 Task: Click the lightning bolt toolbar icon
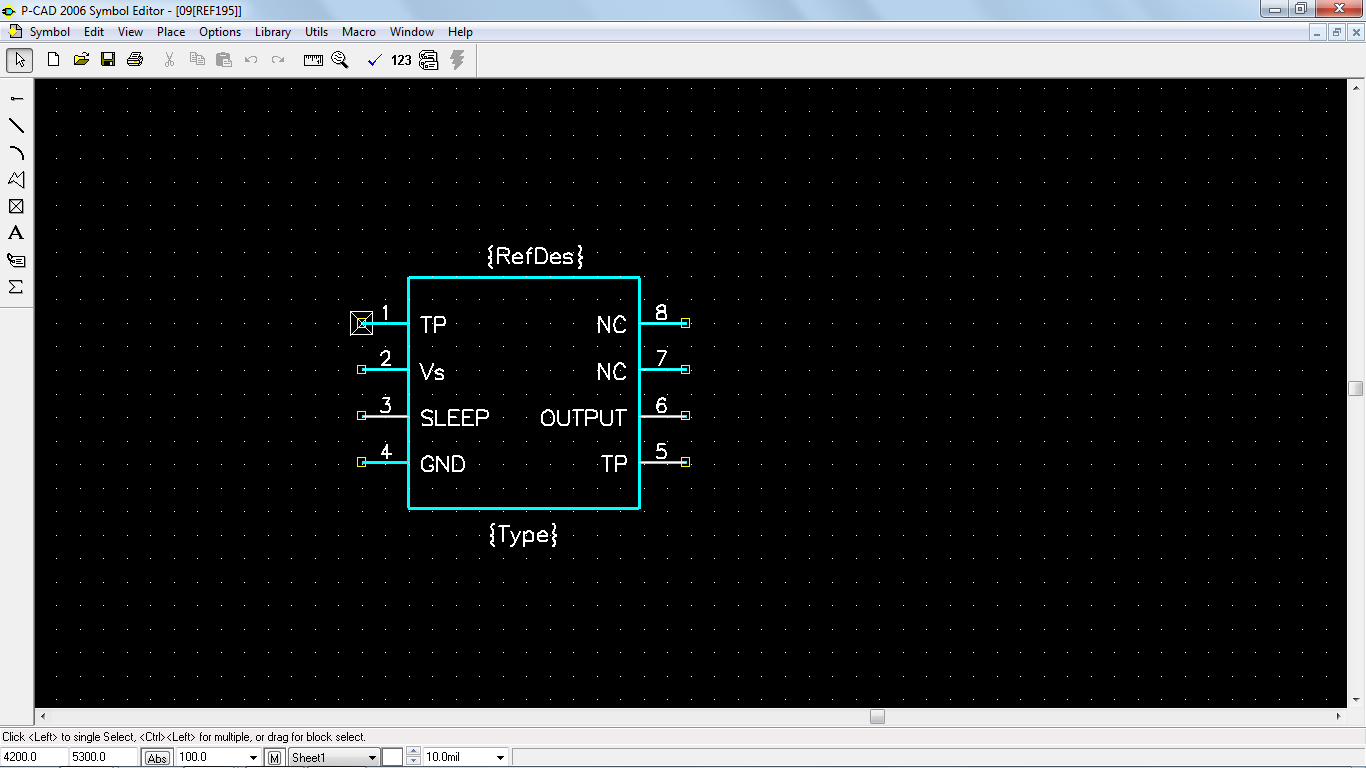(x=457, y=60)
